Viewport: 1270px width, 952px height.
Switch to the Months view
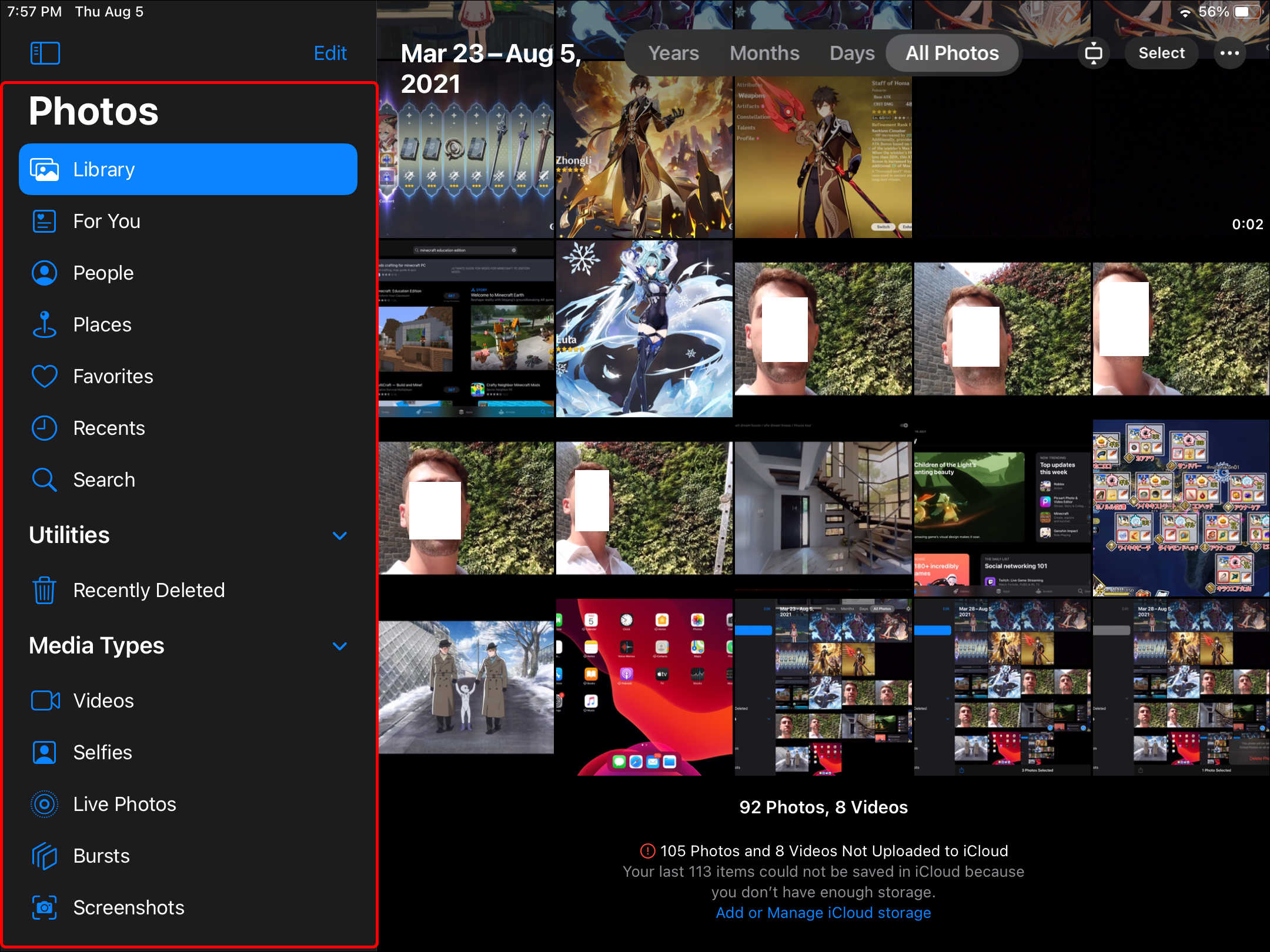tap(764, 53)
